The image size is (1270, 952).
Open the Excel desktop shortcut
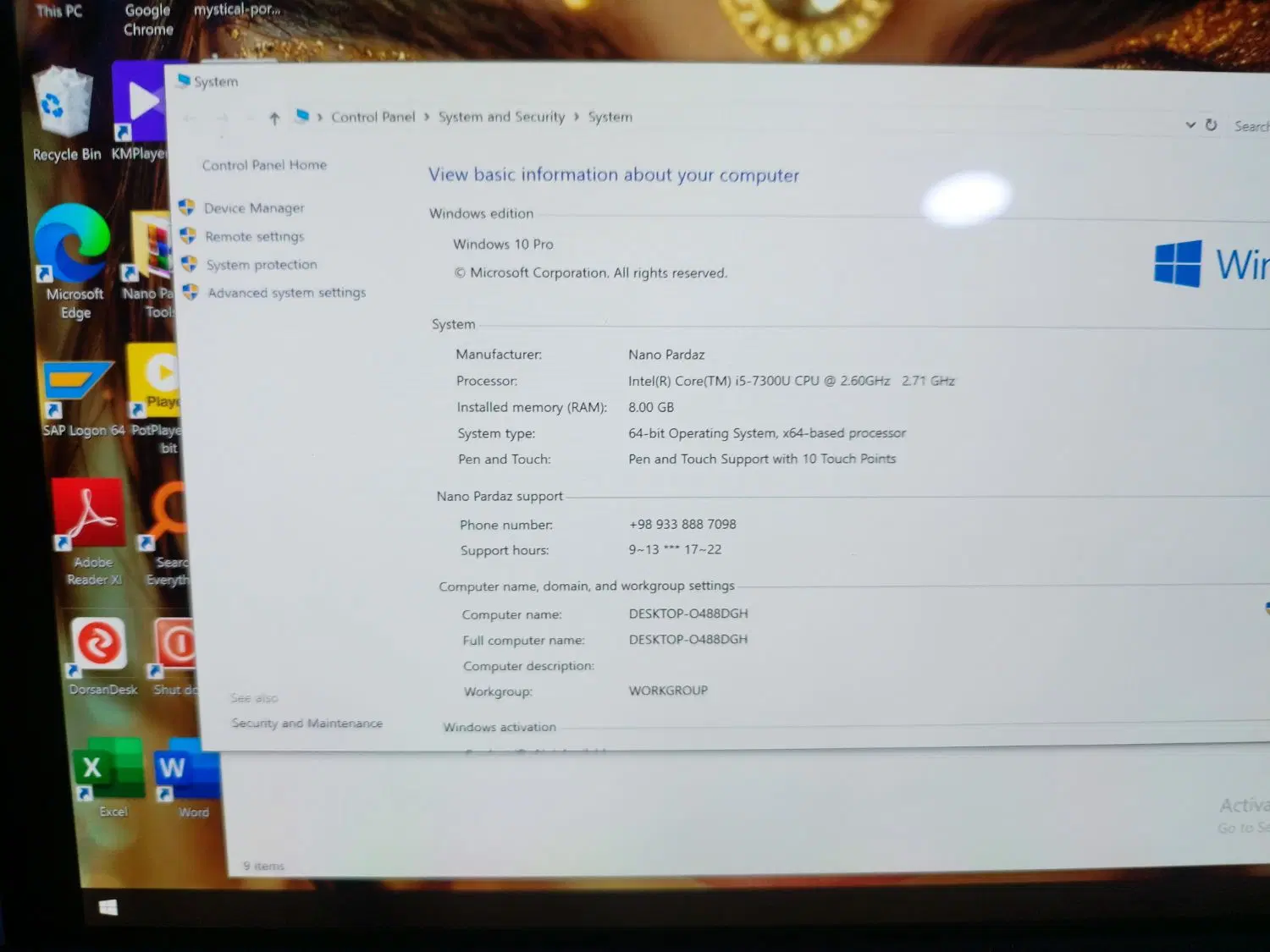click(x=110, y=779)
